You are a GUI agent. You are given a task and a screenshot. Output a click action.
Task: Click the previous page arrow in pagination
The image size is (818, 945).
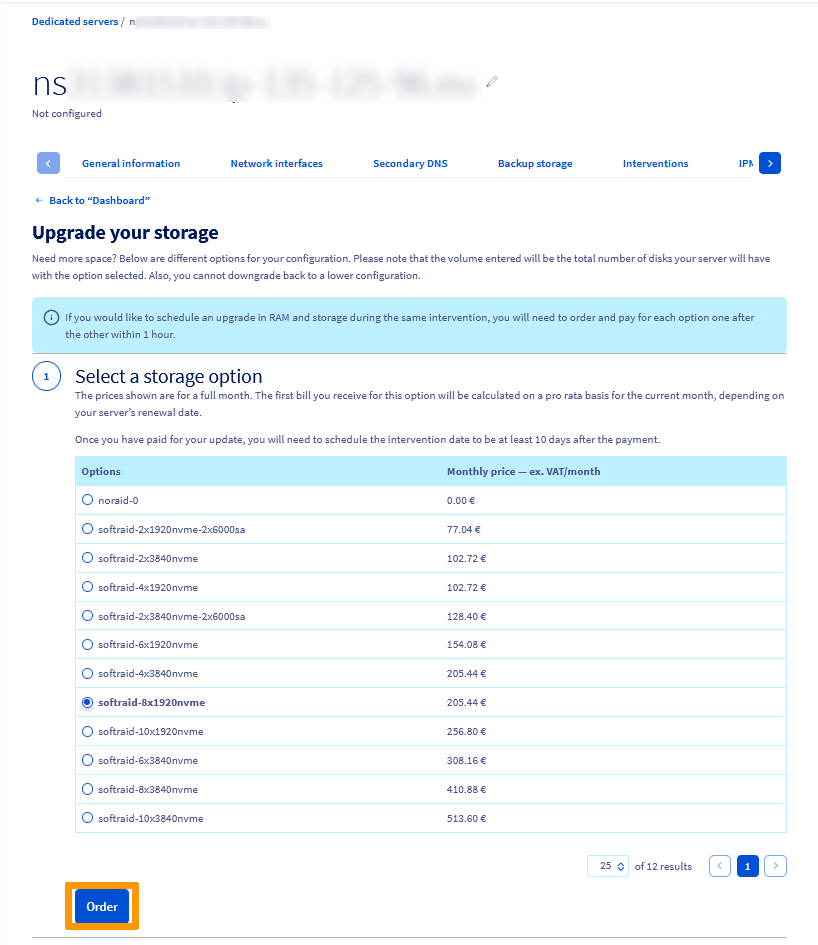point(719,866)
